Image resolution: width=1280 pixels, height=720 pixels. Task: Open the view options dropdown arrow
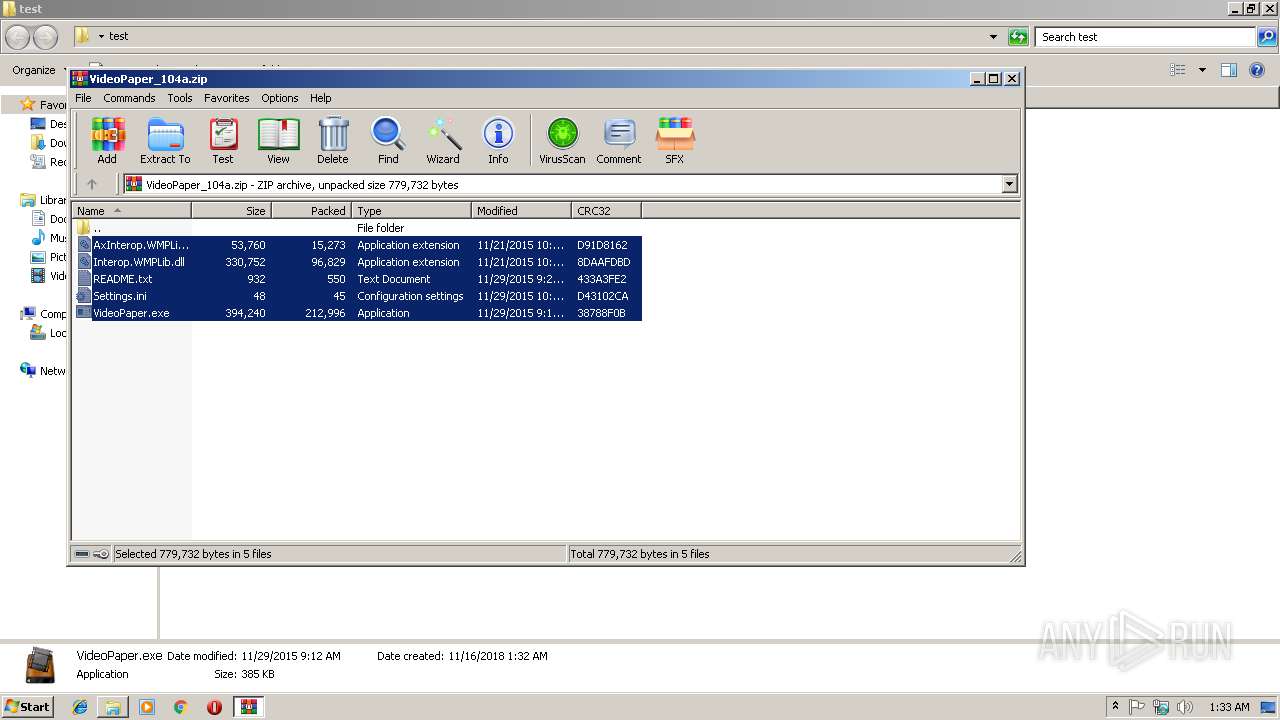1202,70
